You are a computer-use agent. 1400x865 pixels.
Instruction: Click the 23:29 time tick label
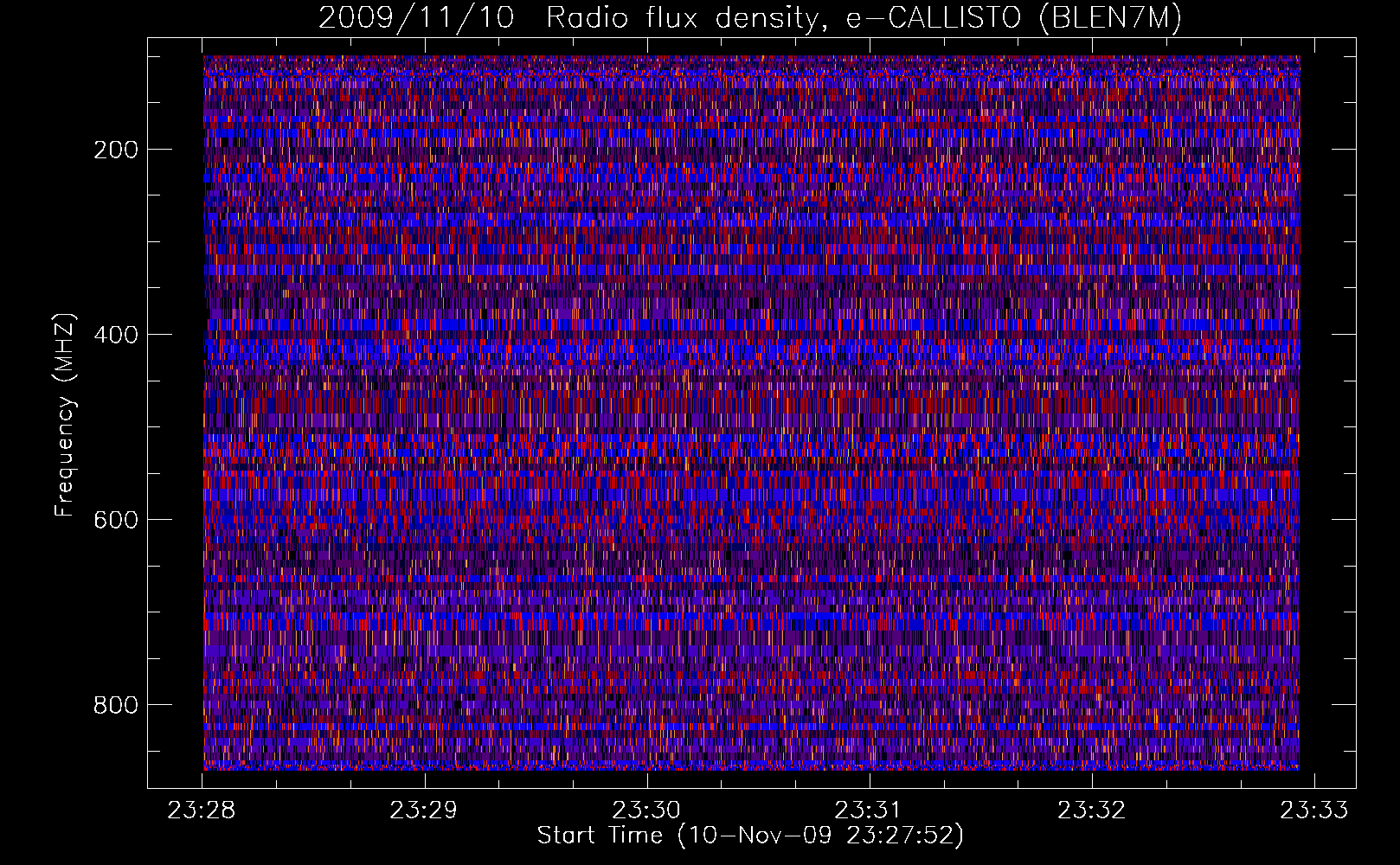[423, 811]
